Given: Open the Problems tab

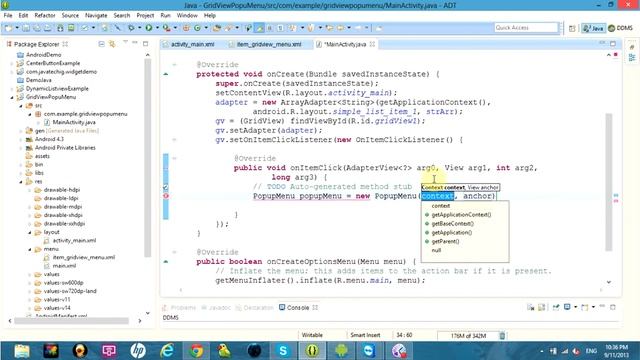Looking at the screenshot, I should (179, 307).
